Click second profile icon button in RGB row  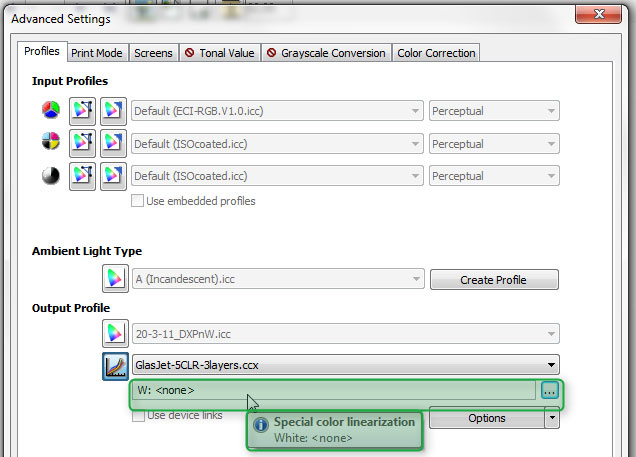pyautogui.click(x=114, y=111)
